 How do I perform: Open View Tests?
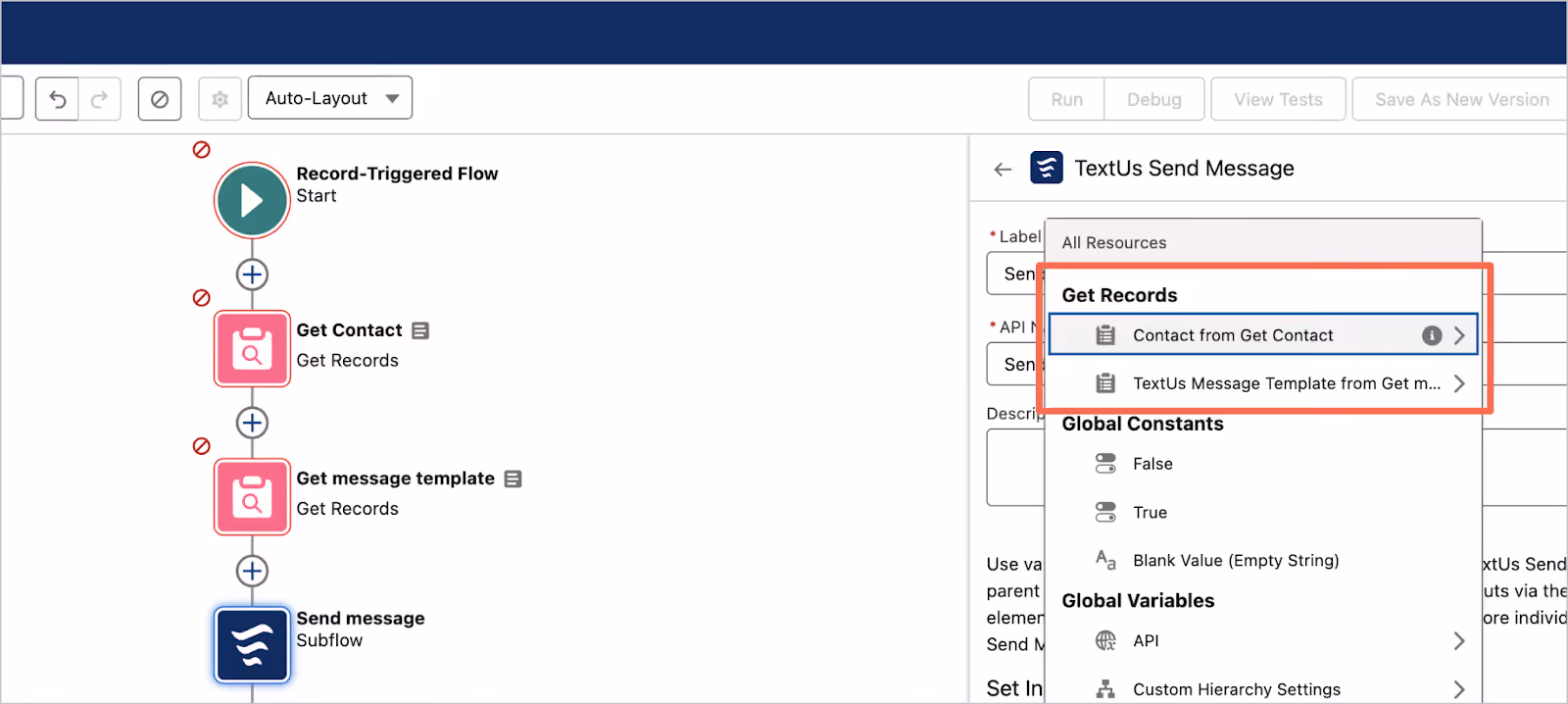point(1278,99)
